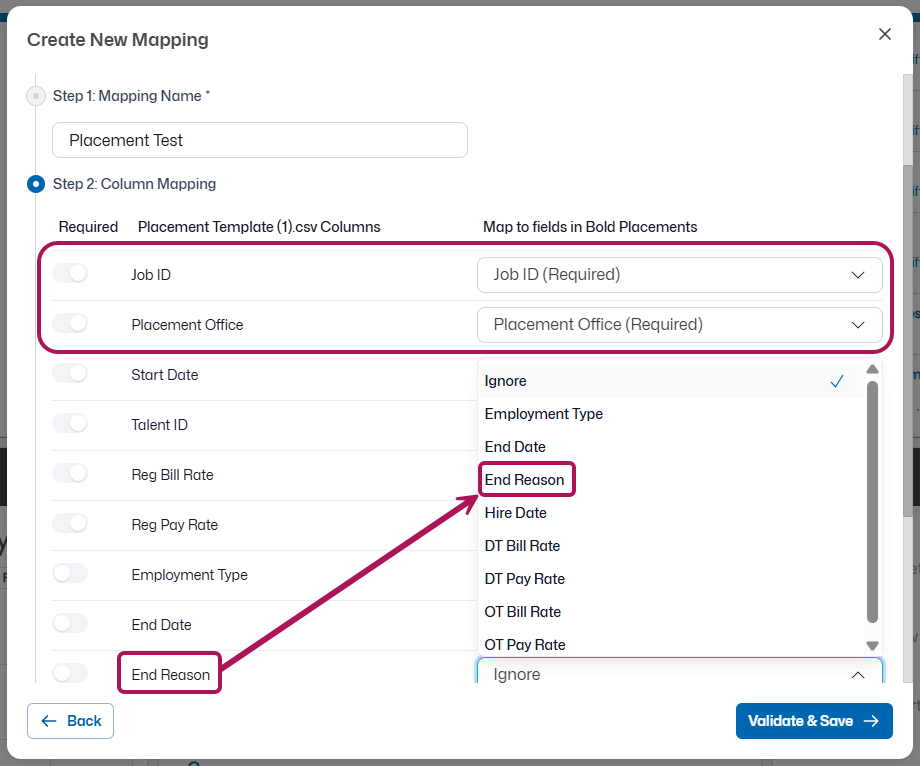
Task: Toggle Required switch for Start Date
Action: click(70, 373)
